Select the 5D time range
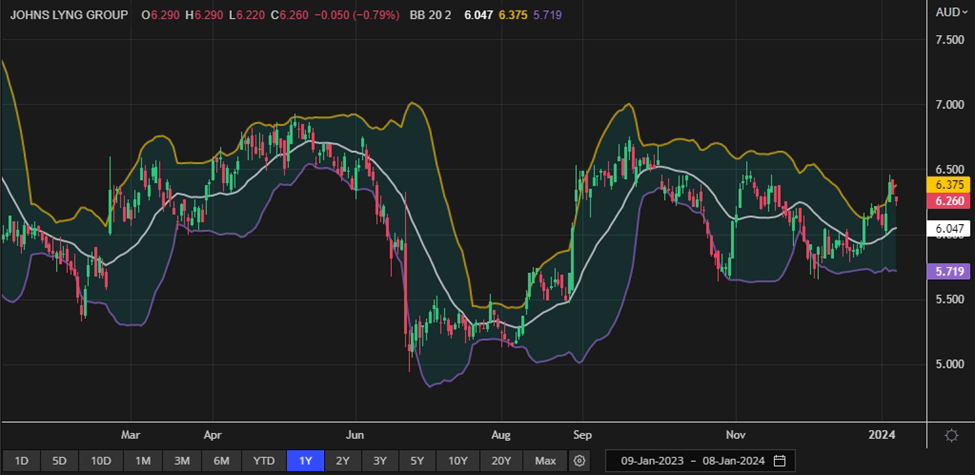975x475 pixels. point(59,461)
